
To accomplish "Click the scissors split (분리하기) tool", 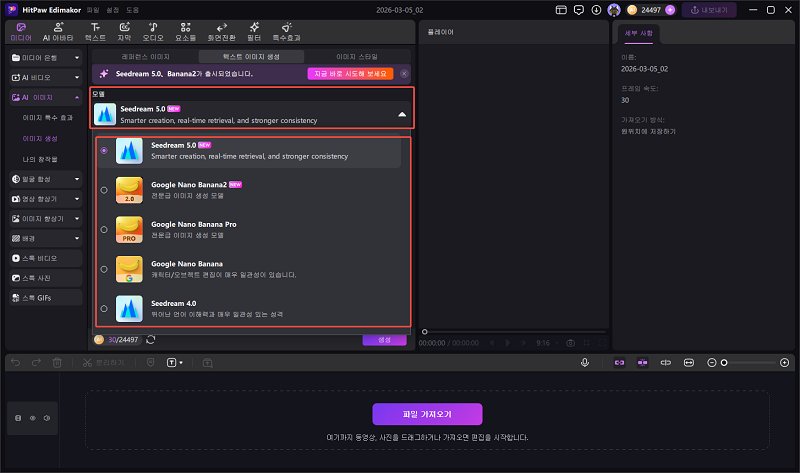I will click(103, 362).
